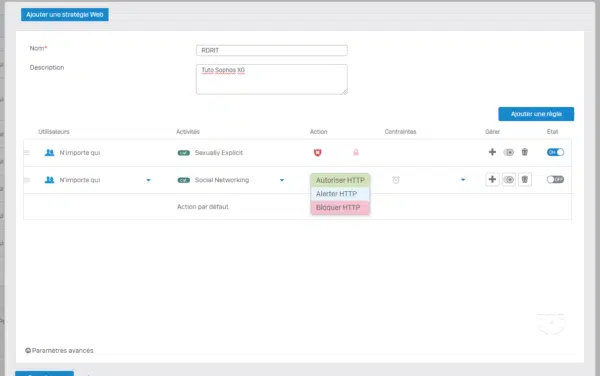Viewport: 600px width, 376px height.
Task: Clone the Sexually Explicit rule
Action: pyautogui.click(x=509, y=152)
